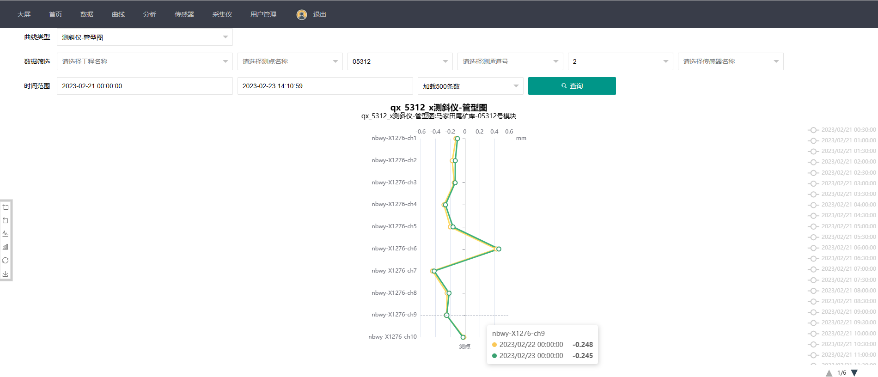This screenshot has width=878, height=377.
Task: Open the 采集仪 collector menu item
Action: [x=222, y=15]
